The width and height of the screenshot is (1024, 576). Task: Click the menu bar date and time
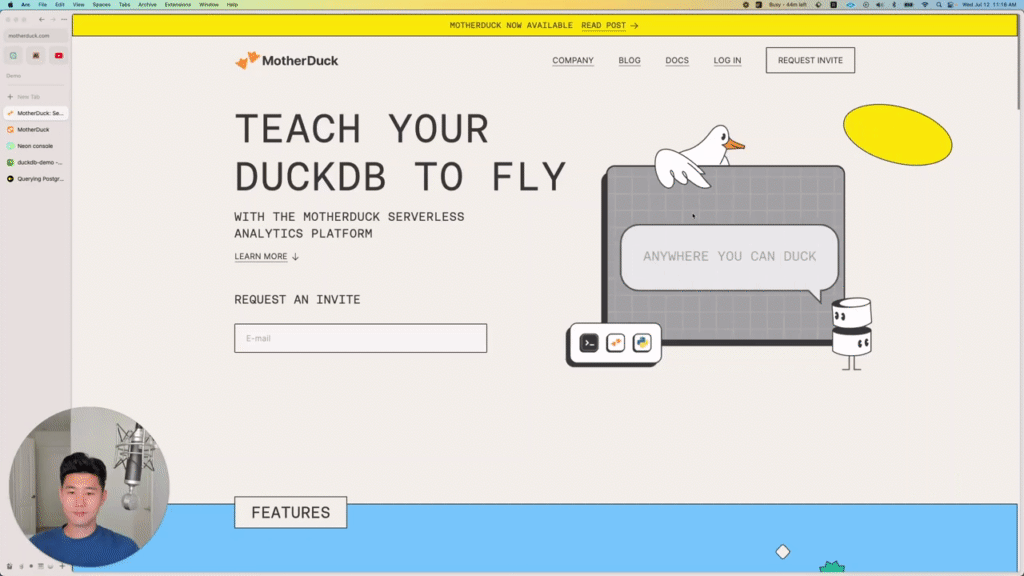coord(989,5)
